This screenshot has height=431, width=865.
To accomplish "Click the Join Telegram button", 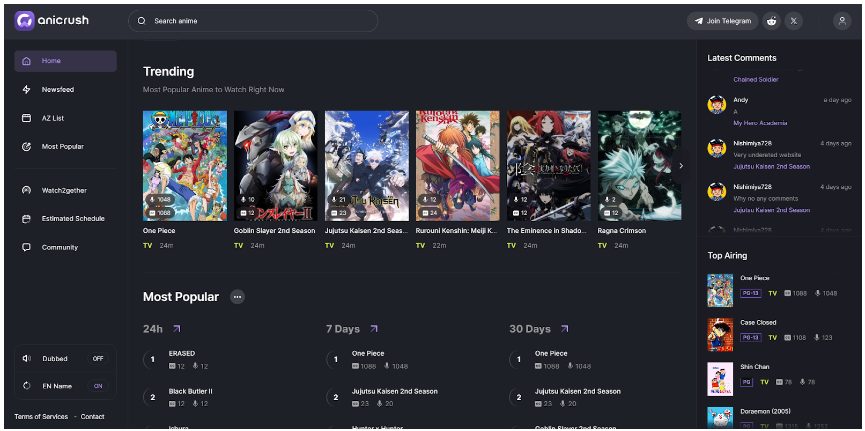I will (723, 21).
